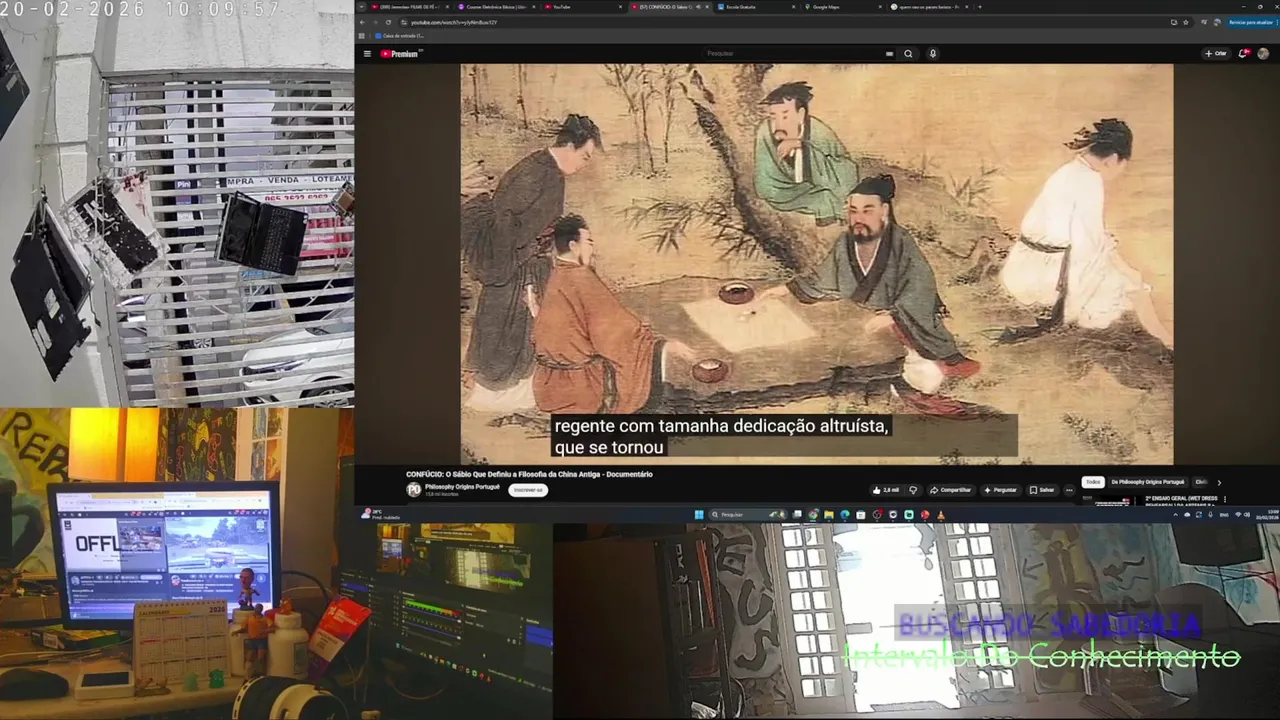Open Microsoft Store from the taskbar
The height and width of the screenshot is (720, 1280).
(x=861, y=515)
